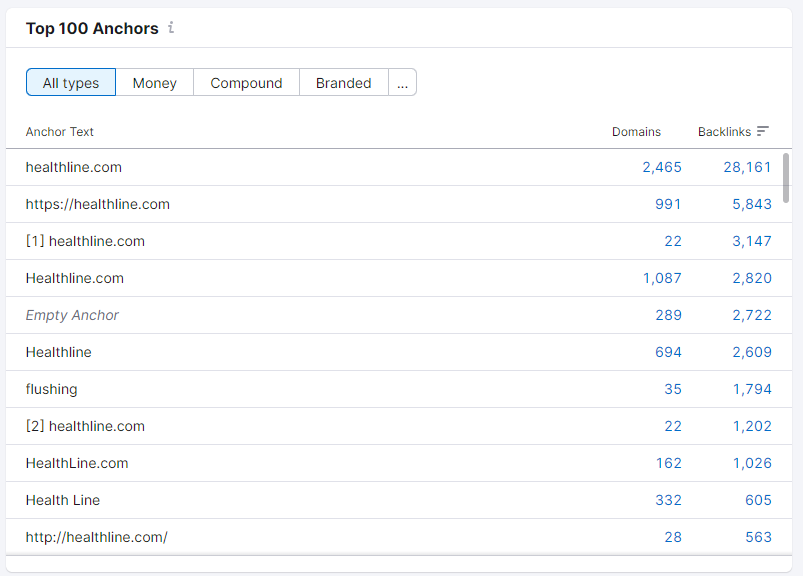Click the info icon beside Top 100 Anchors
This screenshot has height=576, width=803.
(171, 28)
